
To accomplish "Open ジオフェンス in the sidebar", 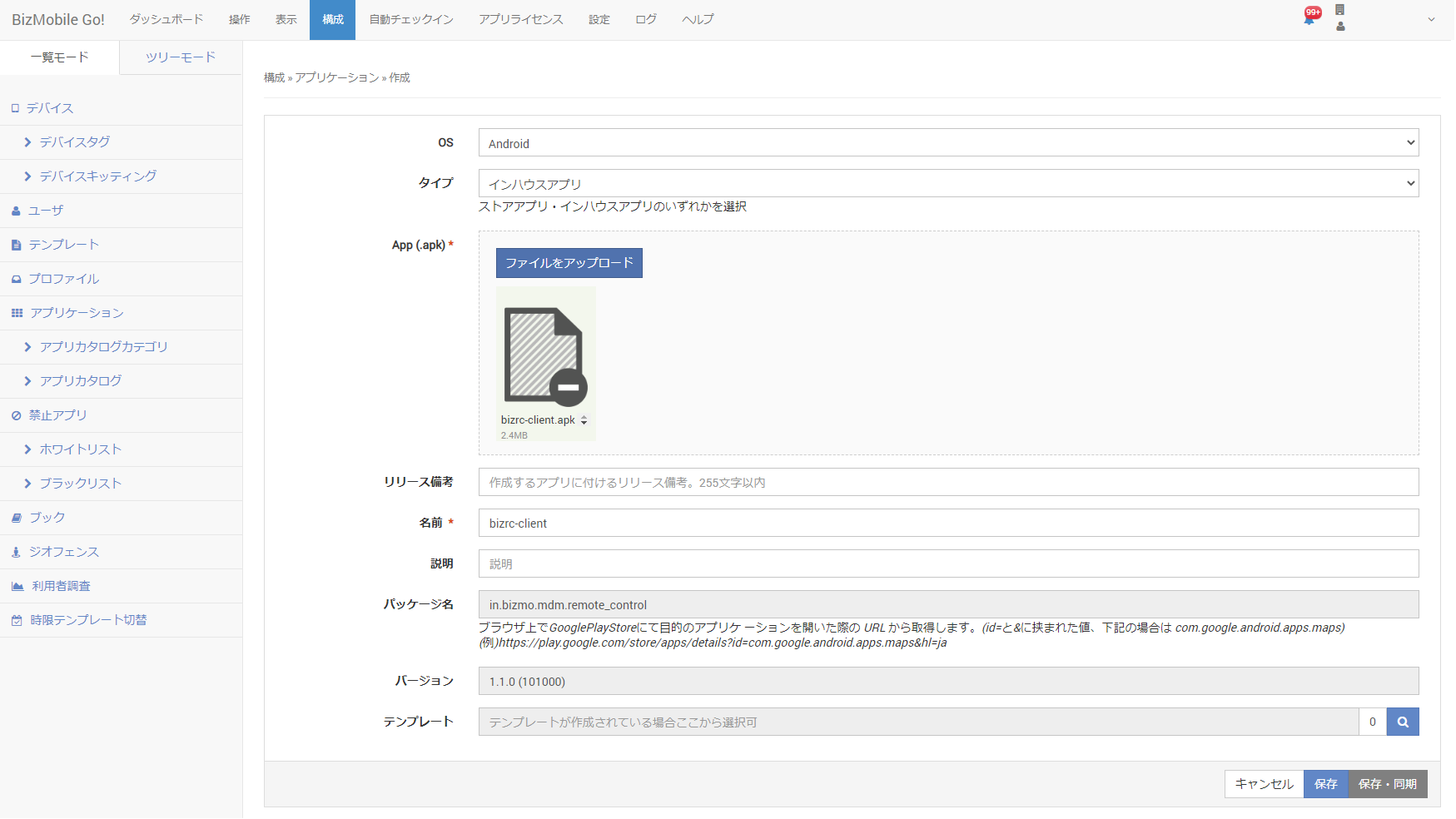I will click(63, 552).
